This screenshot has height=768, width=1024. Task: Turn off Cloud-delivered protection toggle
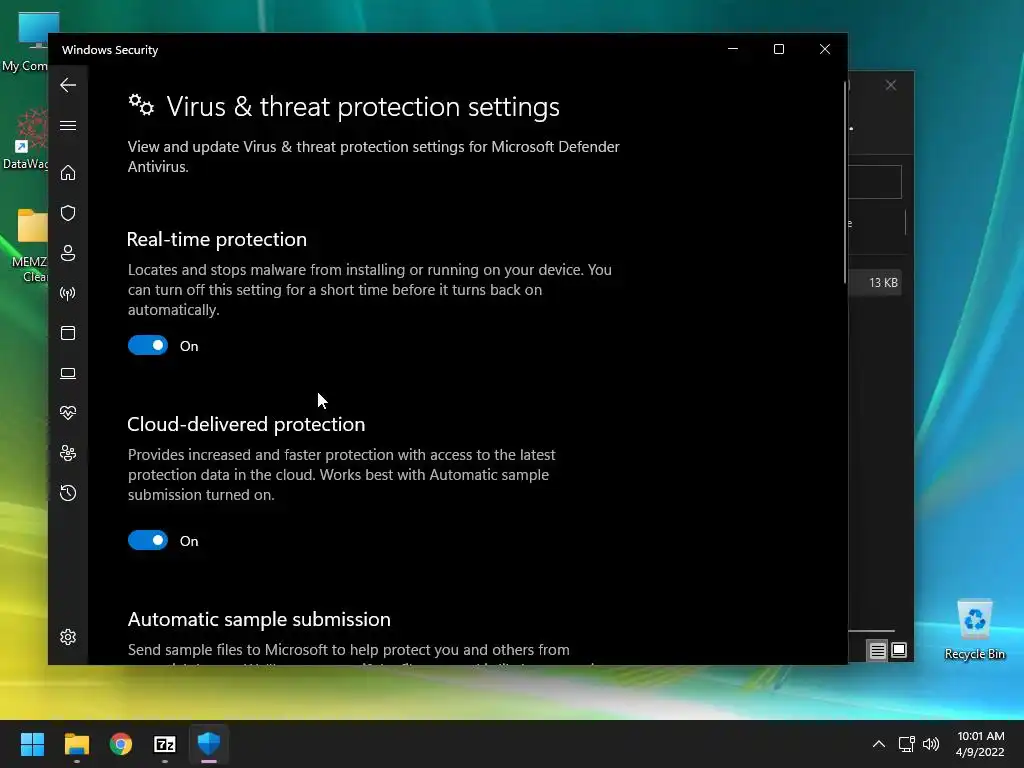pos(148,540)
